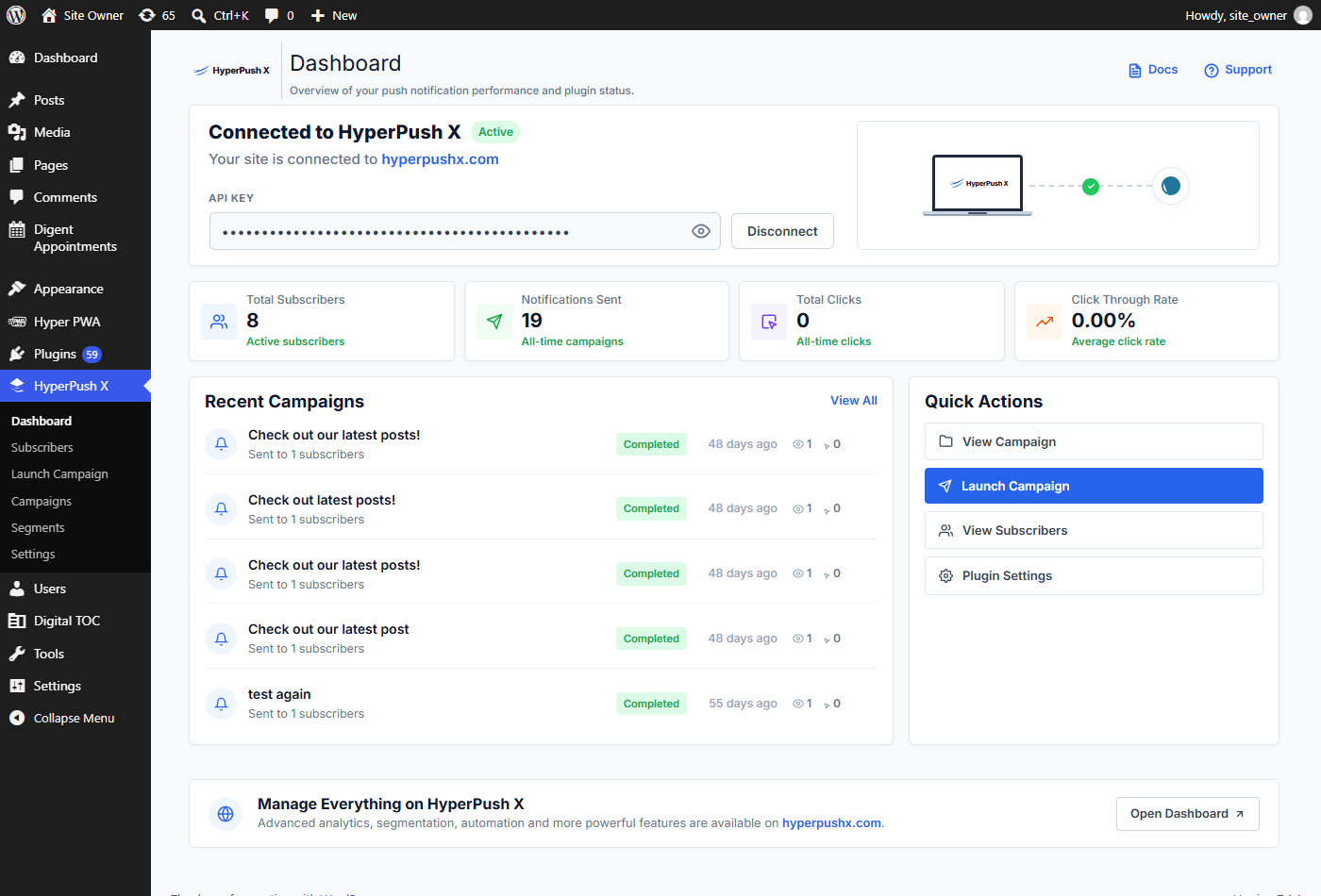Open the Dashboard item at the sidebar top

[x=75, y=58]
